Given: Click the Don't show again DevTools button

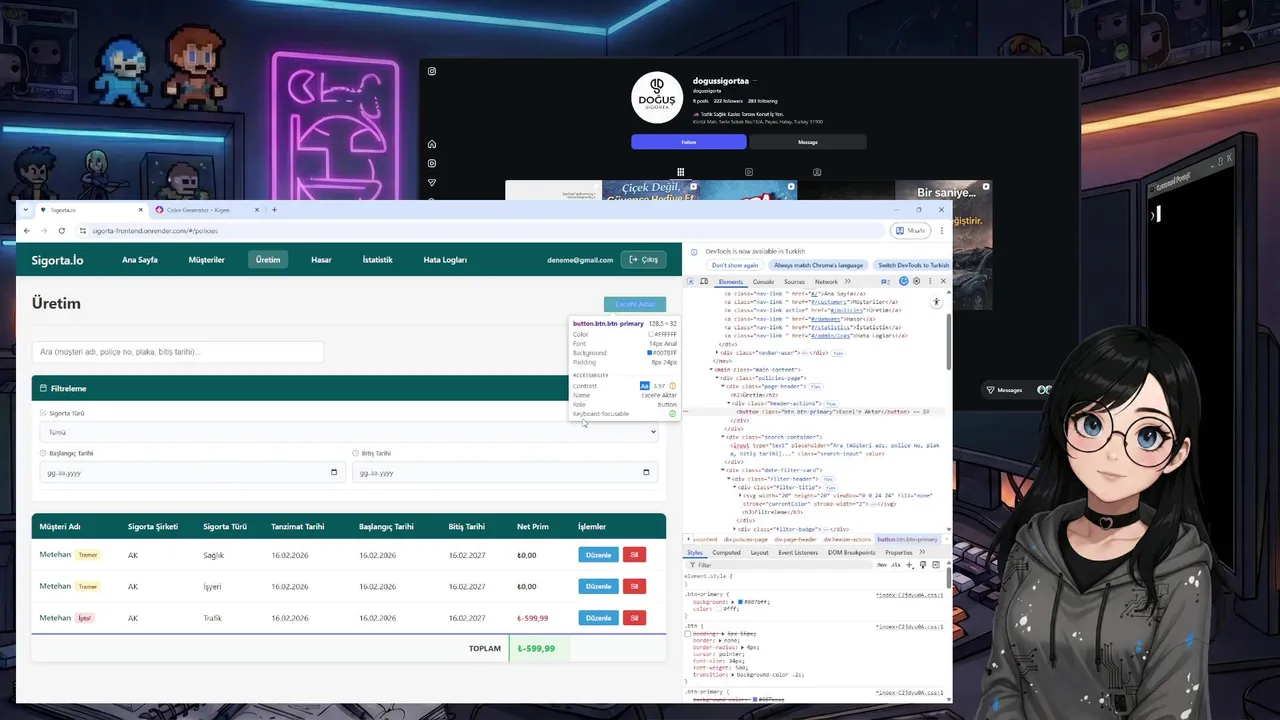Looking at the screenshot, I should coord(736,265).
